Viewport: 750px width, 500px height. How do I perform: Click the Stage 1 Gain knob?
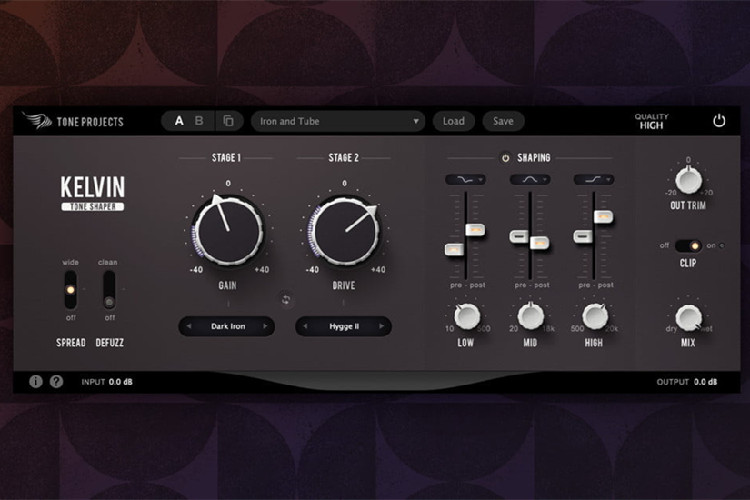[228, 231]
